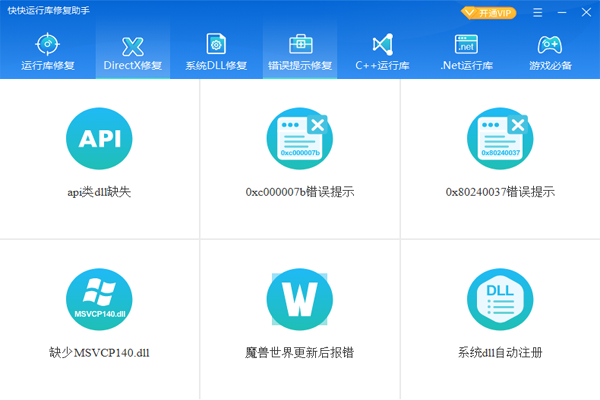600x400 pixels.
Task: Click the 缺少MSVCP140.dll text label
Action: point(99,353)
